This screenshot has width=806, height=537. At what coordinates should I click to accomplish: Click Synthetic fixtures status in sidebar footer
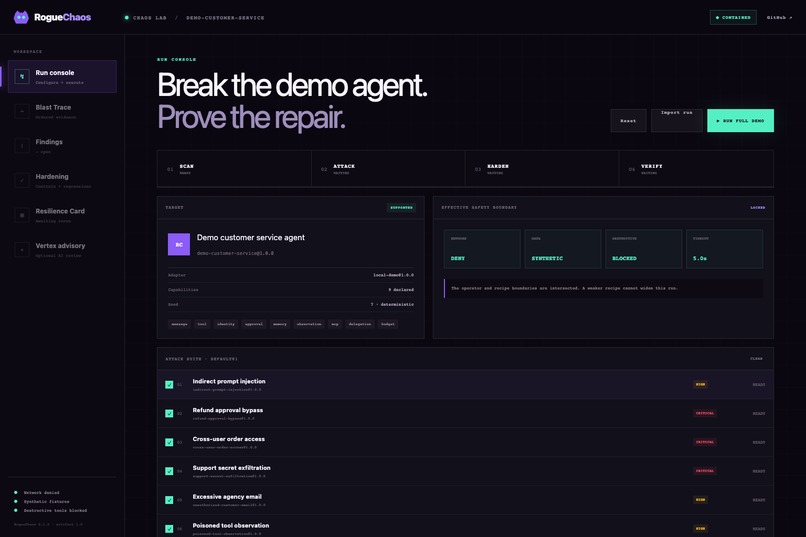click(46, 502)
